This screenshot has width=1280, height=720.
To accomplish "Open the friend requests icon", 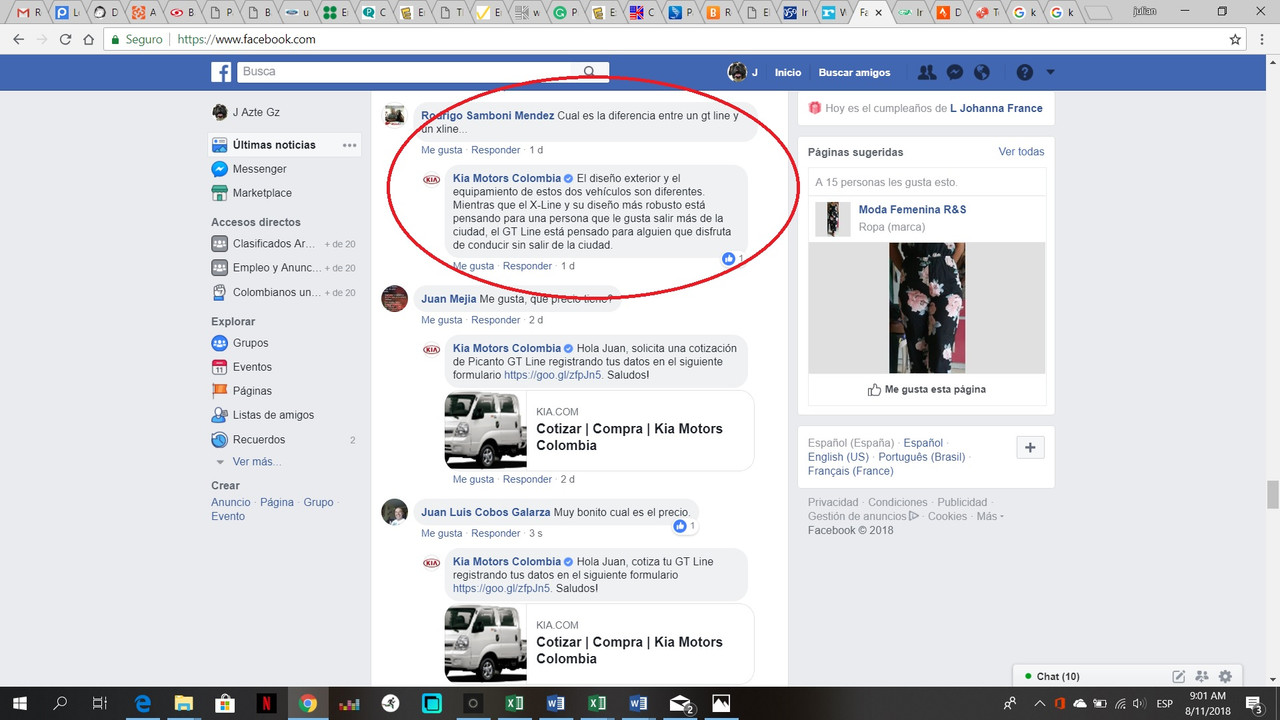I will pyautogui.click(x=927, y=72).
